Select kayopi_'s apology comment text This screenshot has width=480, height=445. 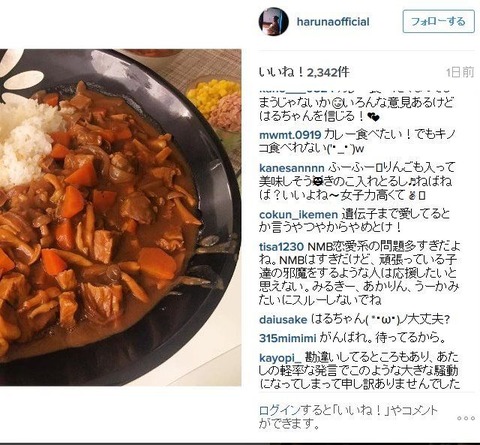point(360,371)
